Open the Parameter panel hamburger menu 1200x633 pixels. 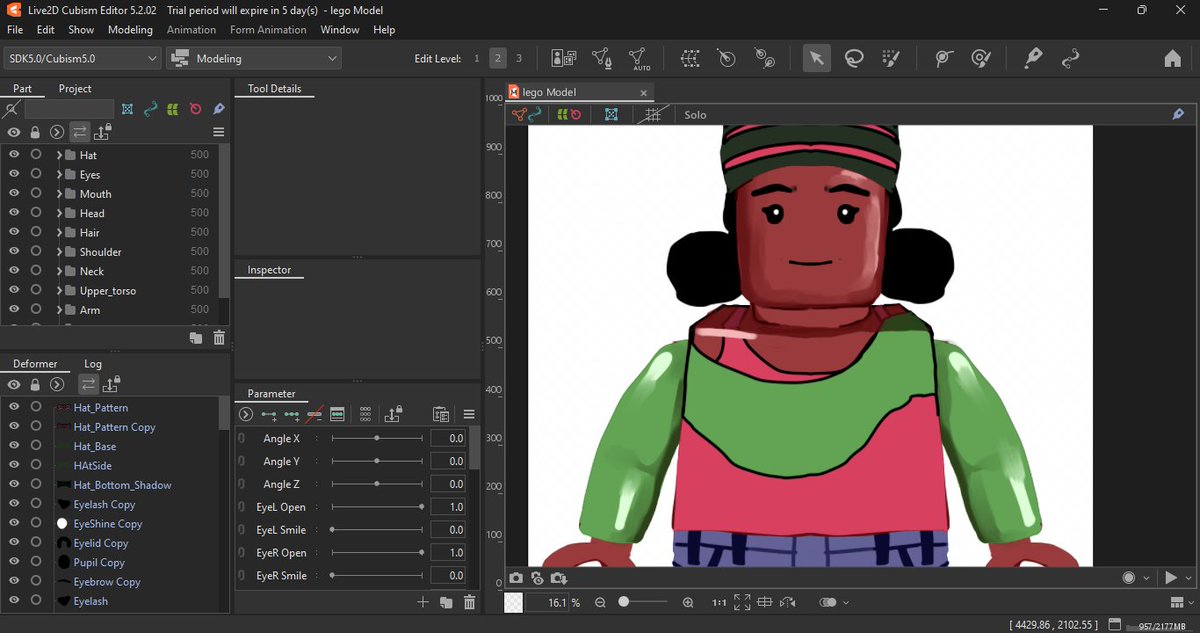pyautogui.click(x=468, y=414)
